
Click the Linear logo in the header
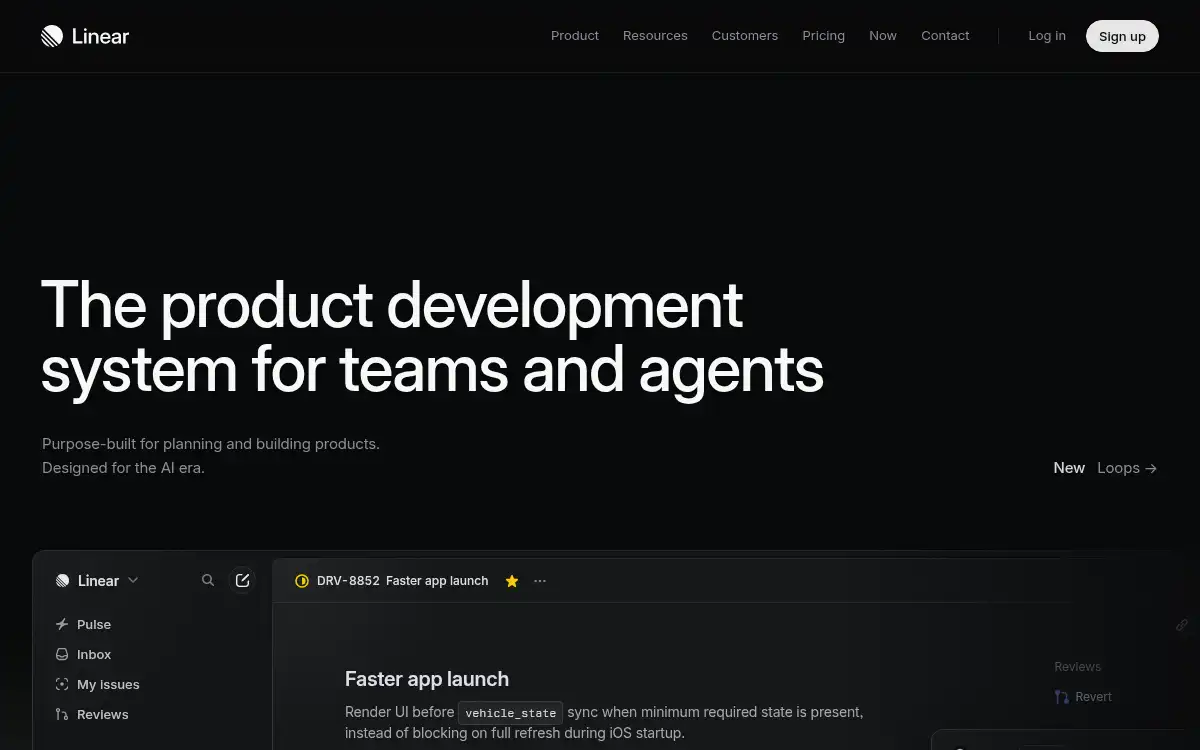(85, 36)
